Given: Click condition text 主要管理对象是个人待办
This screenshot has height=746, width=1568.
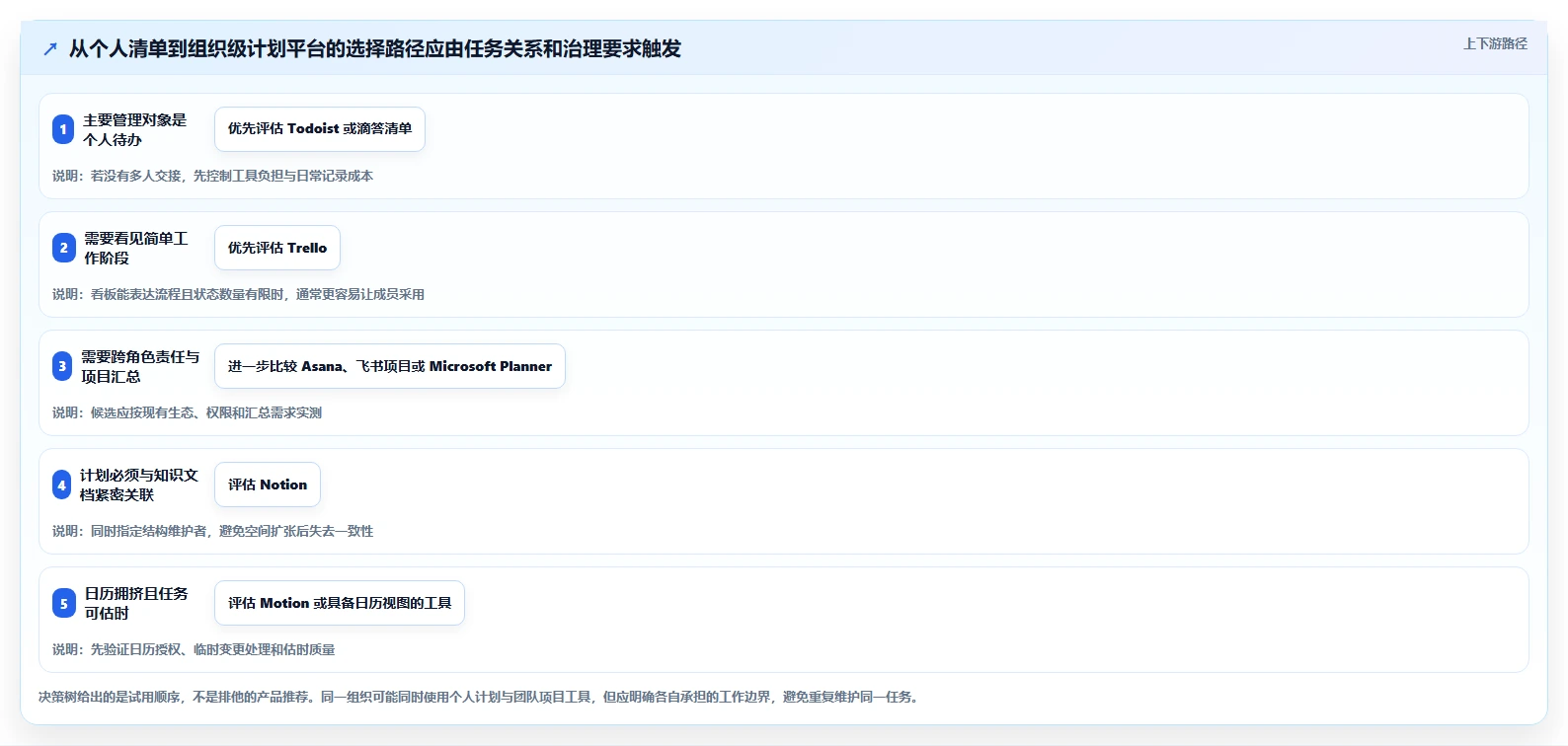Looking at the screenshot, I should click(134, 129).
